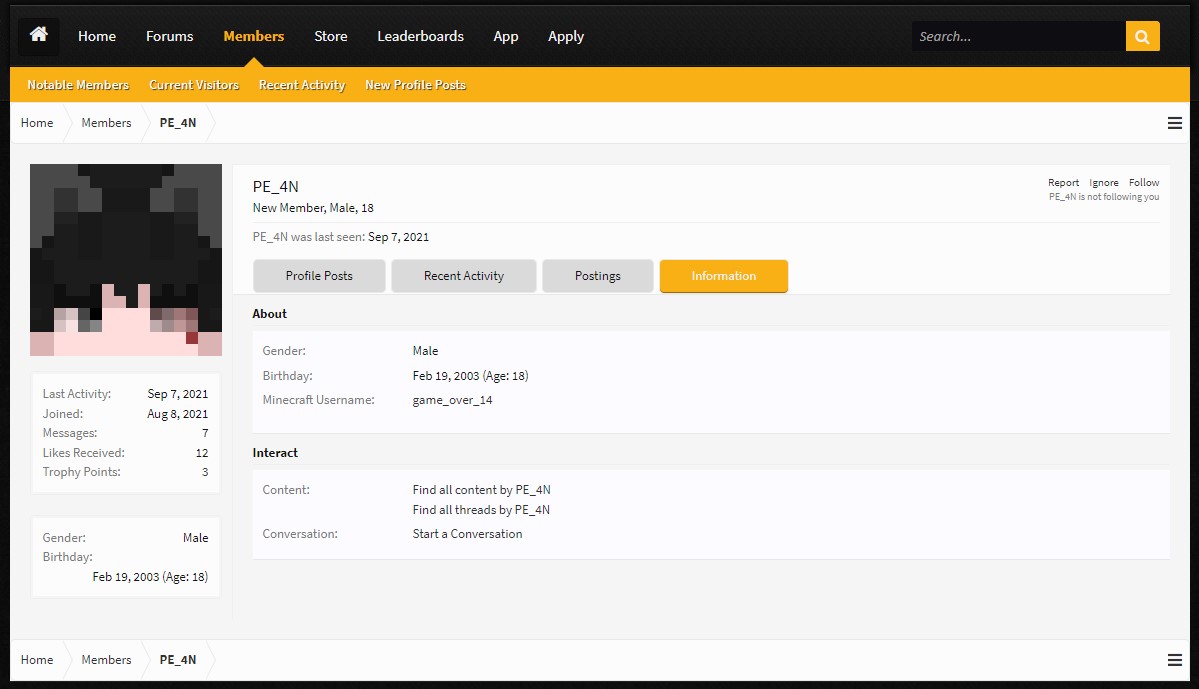Switch to the Recent Activity tab
This screenshot has height=689, width=1199.
(463, 276)
